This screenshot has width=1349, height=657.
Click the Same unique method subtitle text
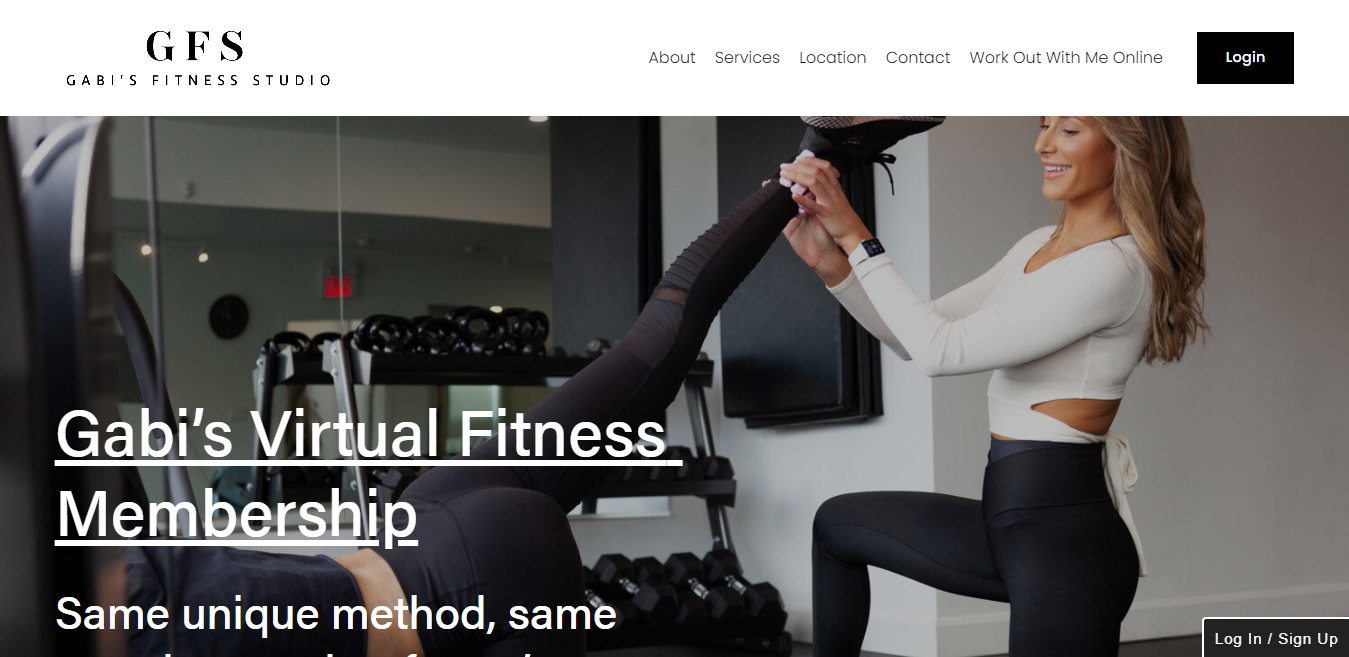pyautogui.click(x=336, y=613)
